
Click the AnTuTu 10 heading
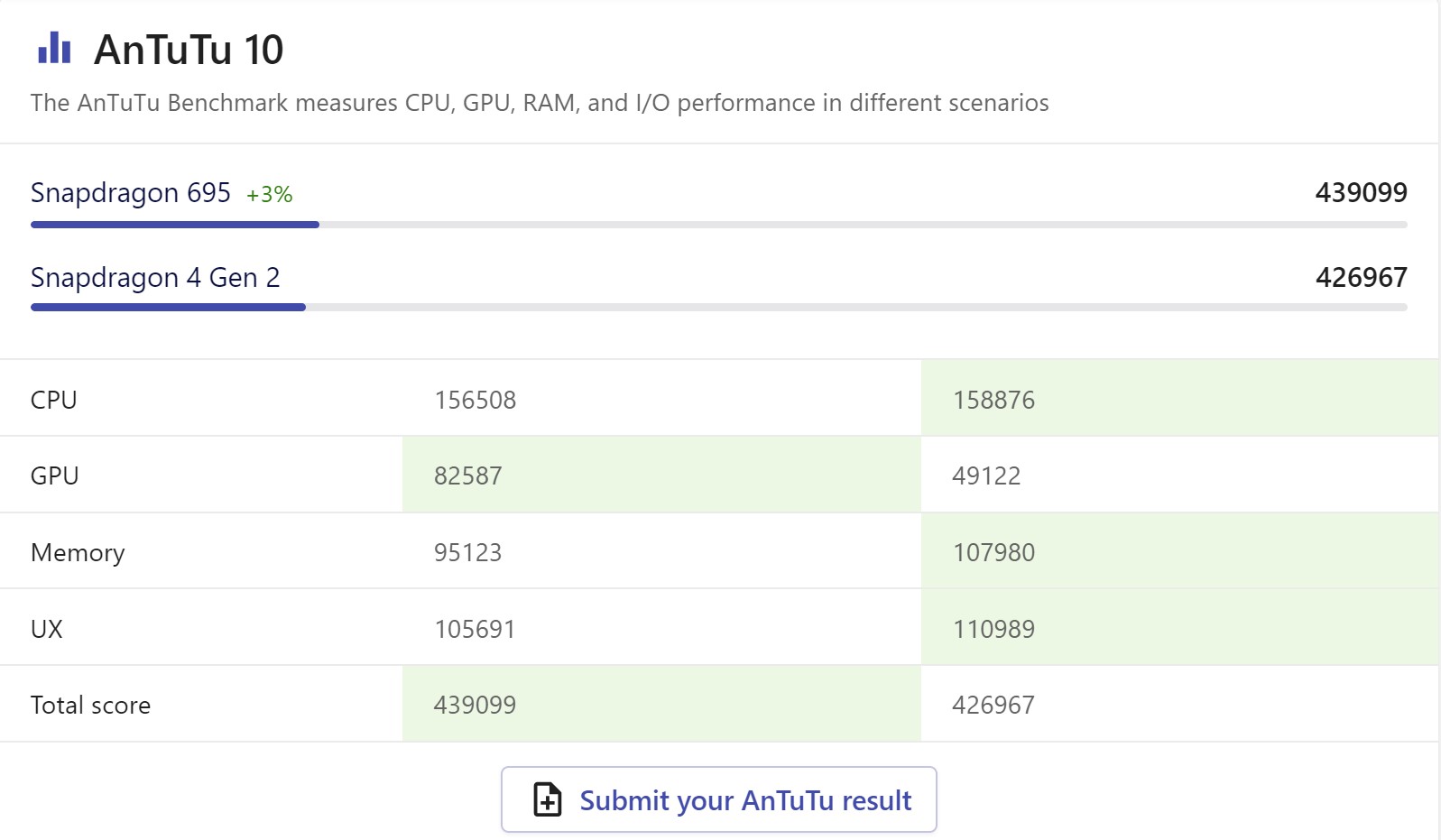(x=189, y=49)
